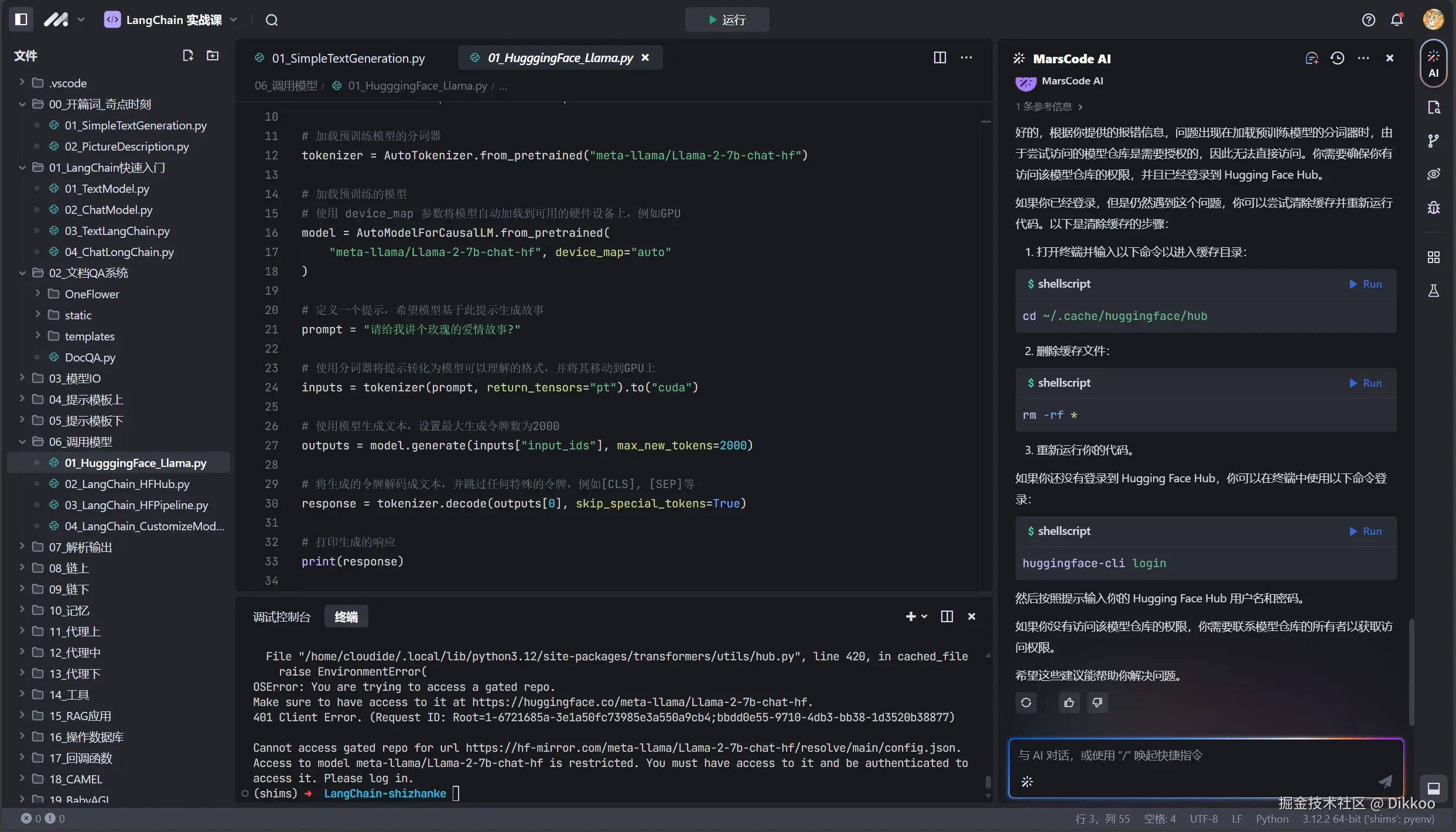Run the huggingface-cli login script
Viewport: 1456px width, 832px height.
point(1366,531)
